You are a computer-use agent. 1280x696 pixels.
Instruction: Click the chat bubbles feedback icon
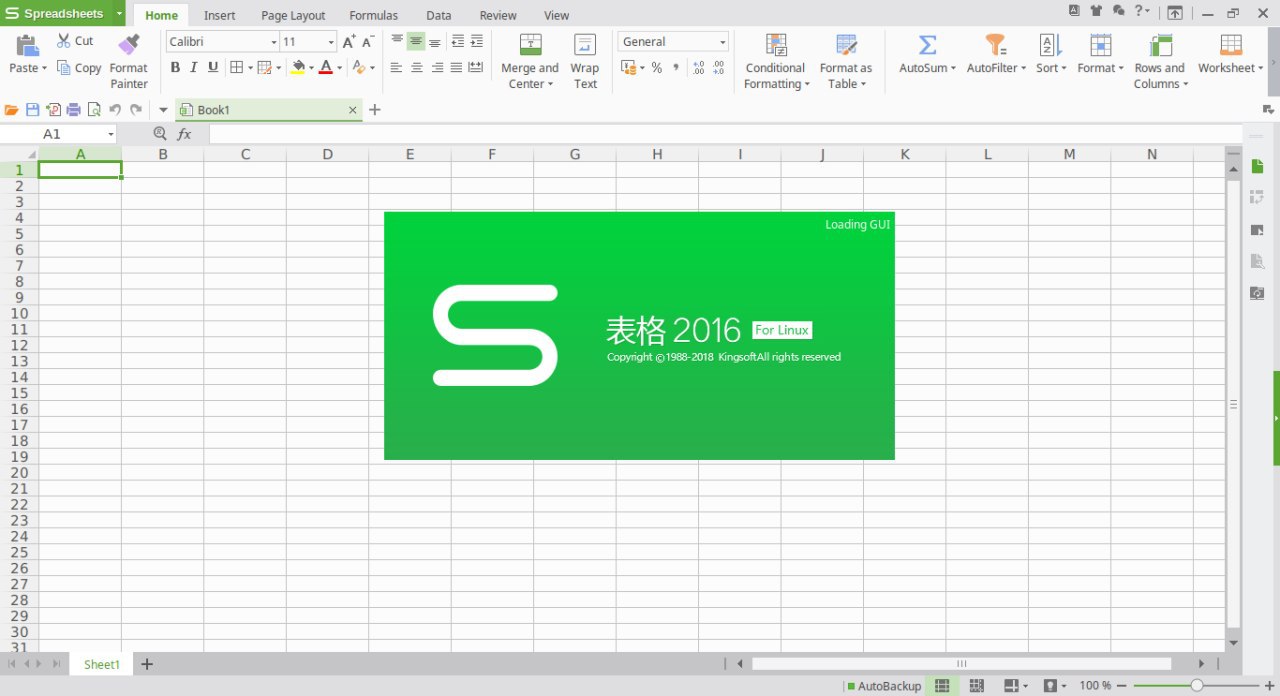click(1118, 11)
